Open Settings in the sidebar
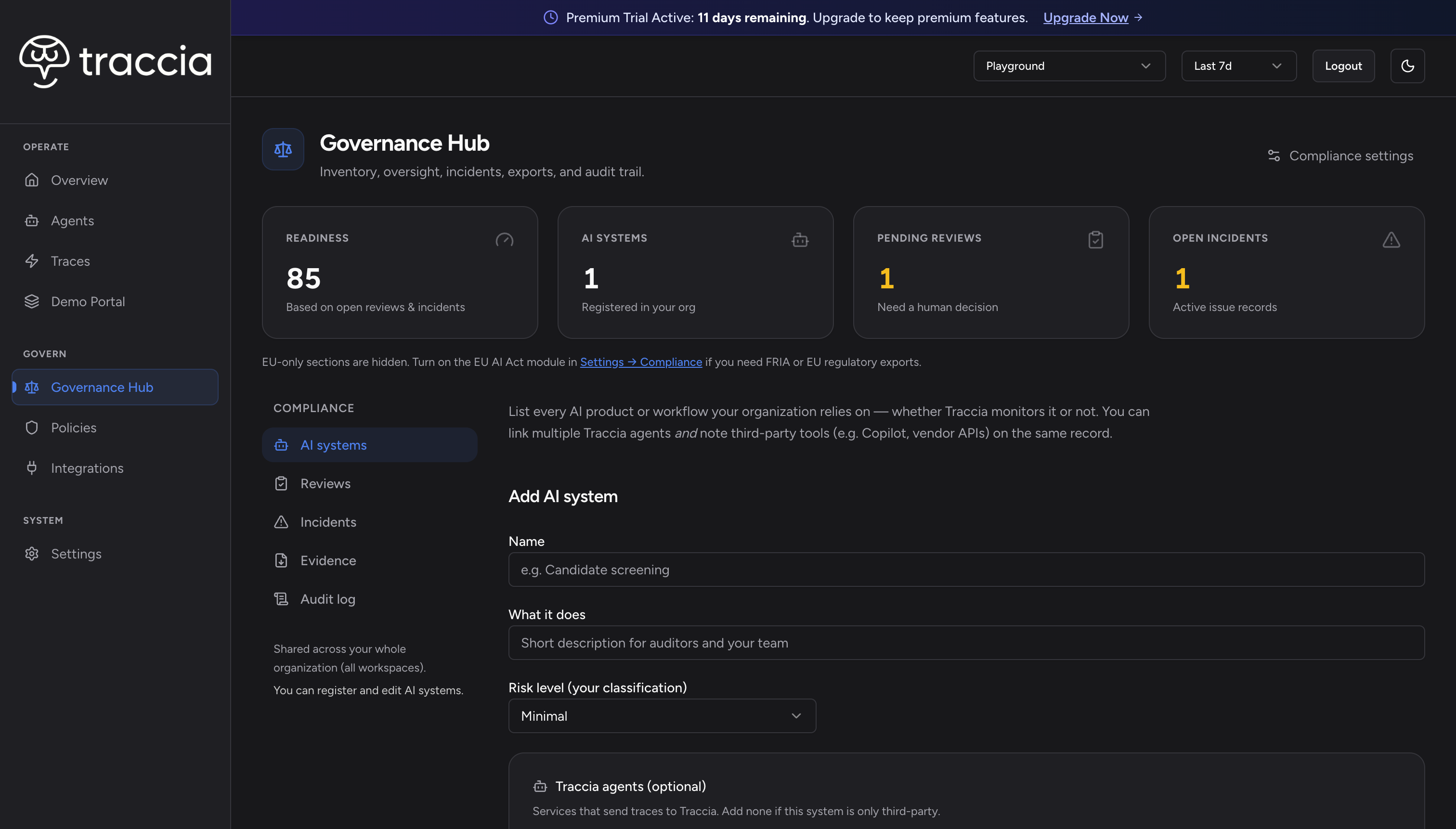This screenshot has height=829, width=1456. click(x=115, y=554)
